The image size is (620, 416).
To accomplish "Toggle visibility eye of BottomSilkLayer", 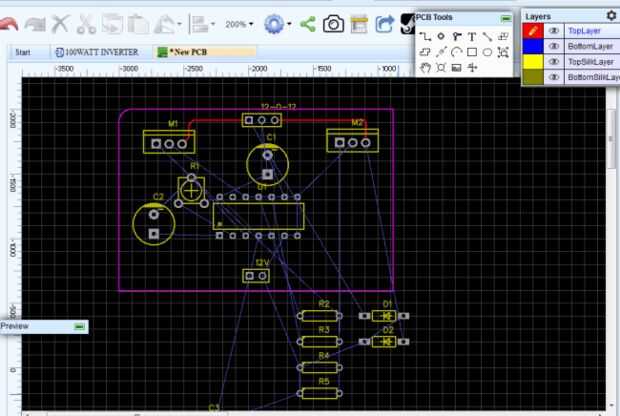I will [x=554, y=77].
